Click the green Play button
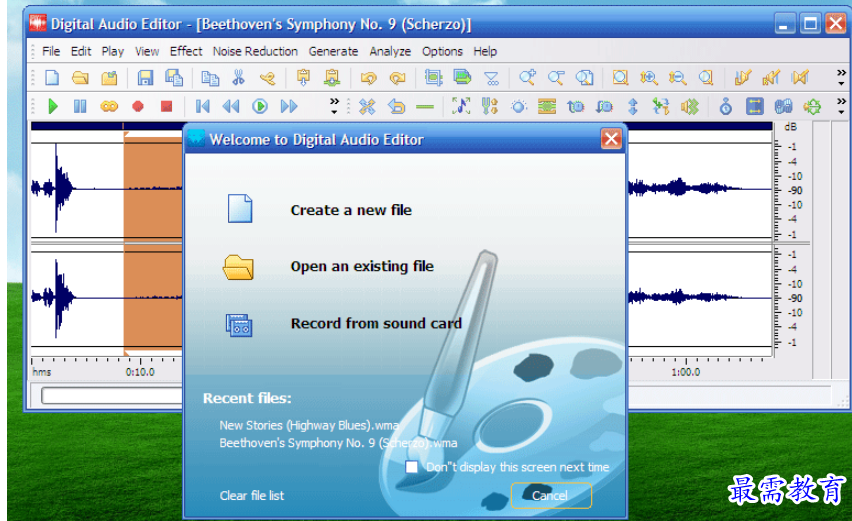The width and height of the screenshot is (852, 521). 53,106
